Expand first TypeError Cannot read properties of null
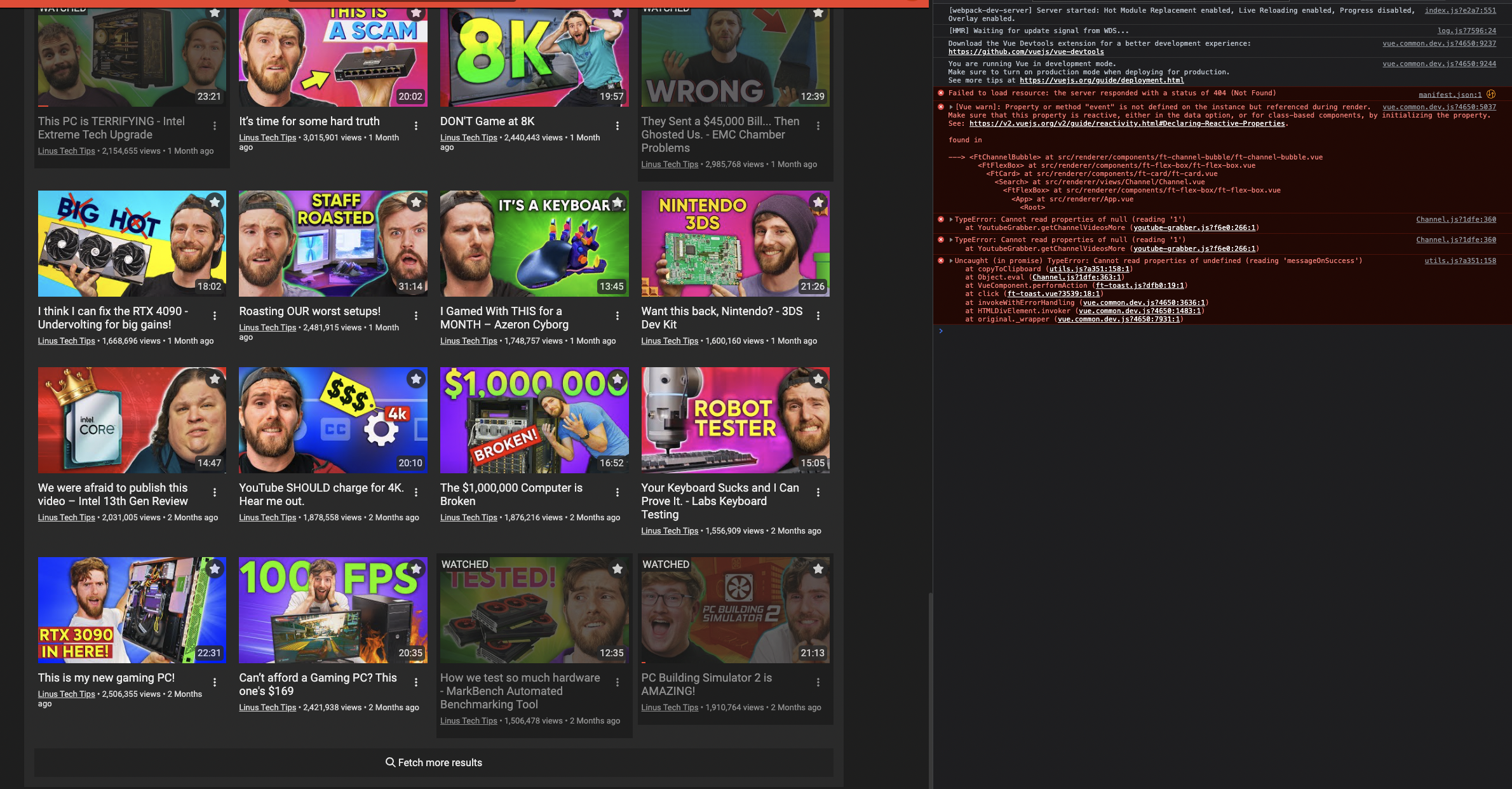This screenshot has width=1512, height=789. pos(951,220)
